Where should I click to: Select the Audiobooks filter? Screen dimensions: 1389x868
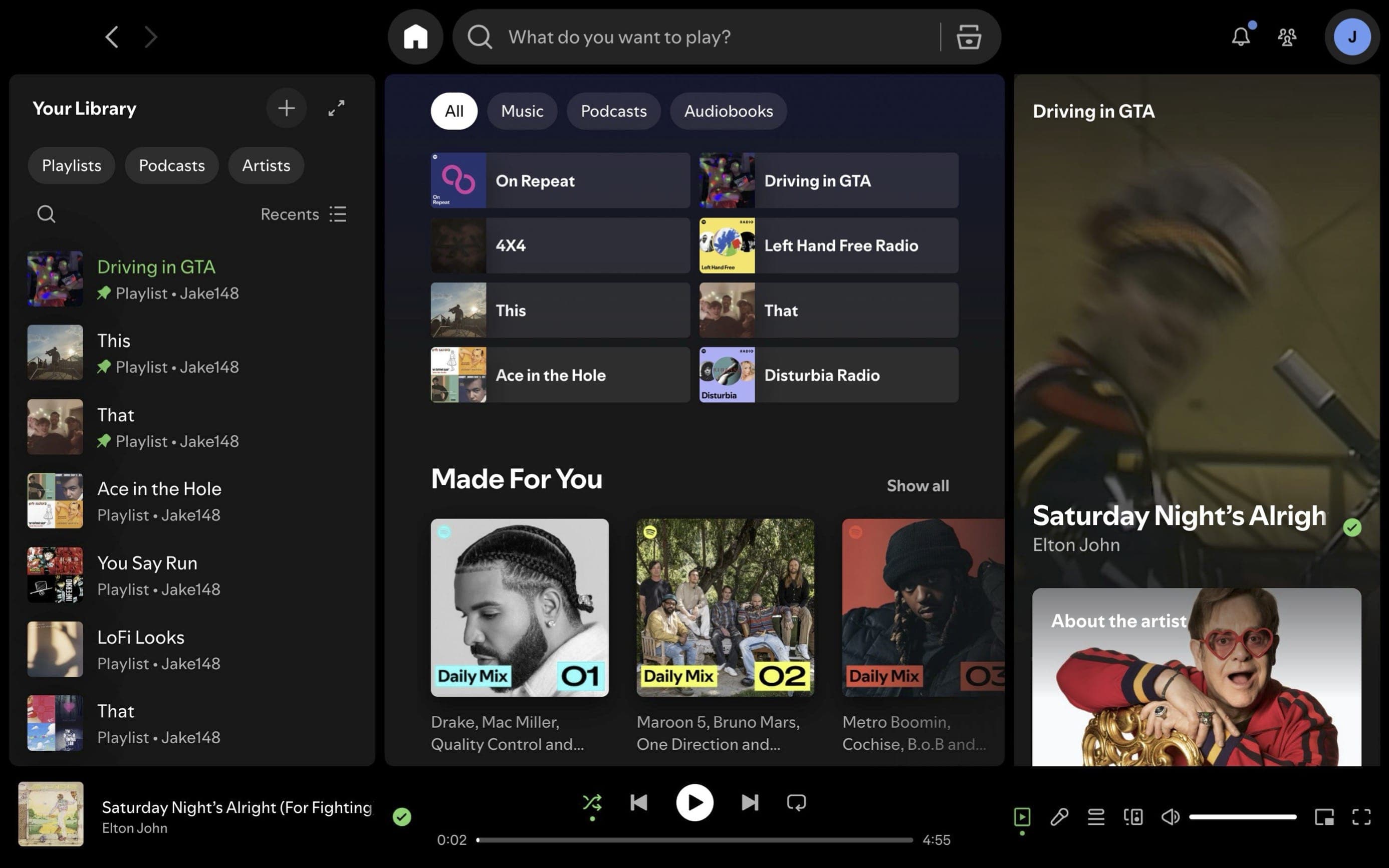[x=728, y=111]
